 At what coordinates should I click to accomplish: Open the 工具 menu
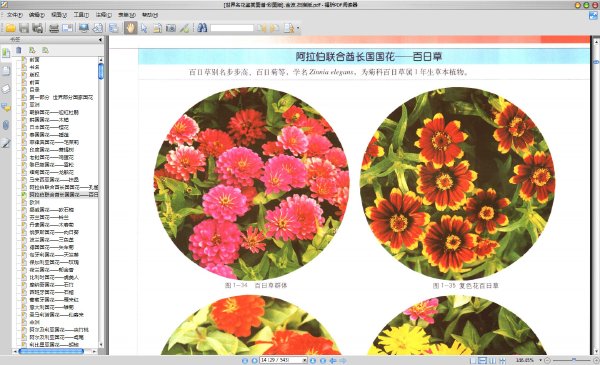(81, 15)
